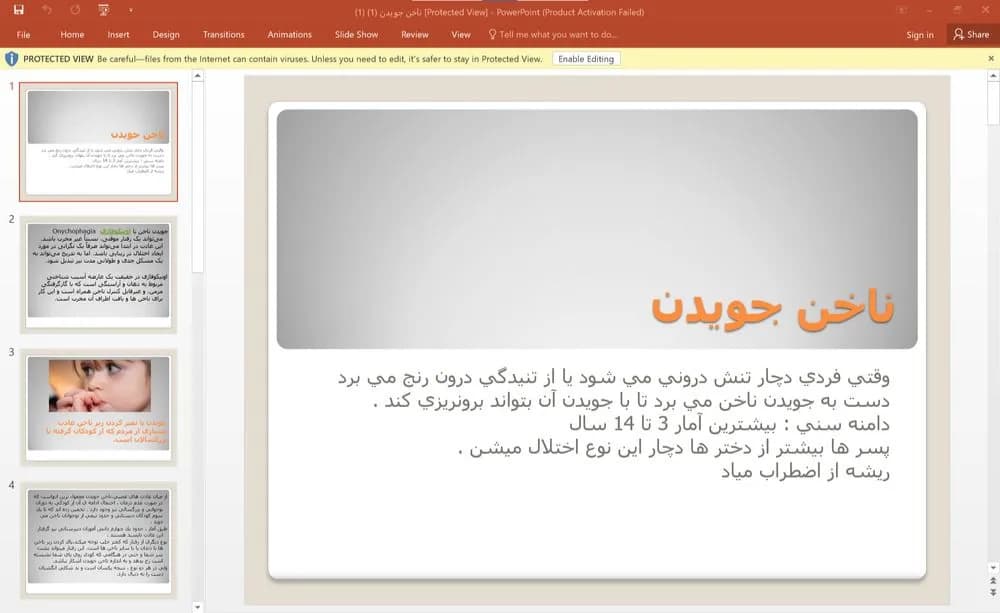Click the last text line ريشه از اضطراب مياد
Viewport: 1000px width, 613px height.
click(x=805, y=471)
